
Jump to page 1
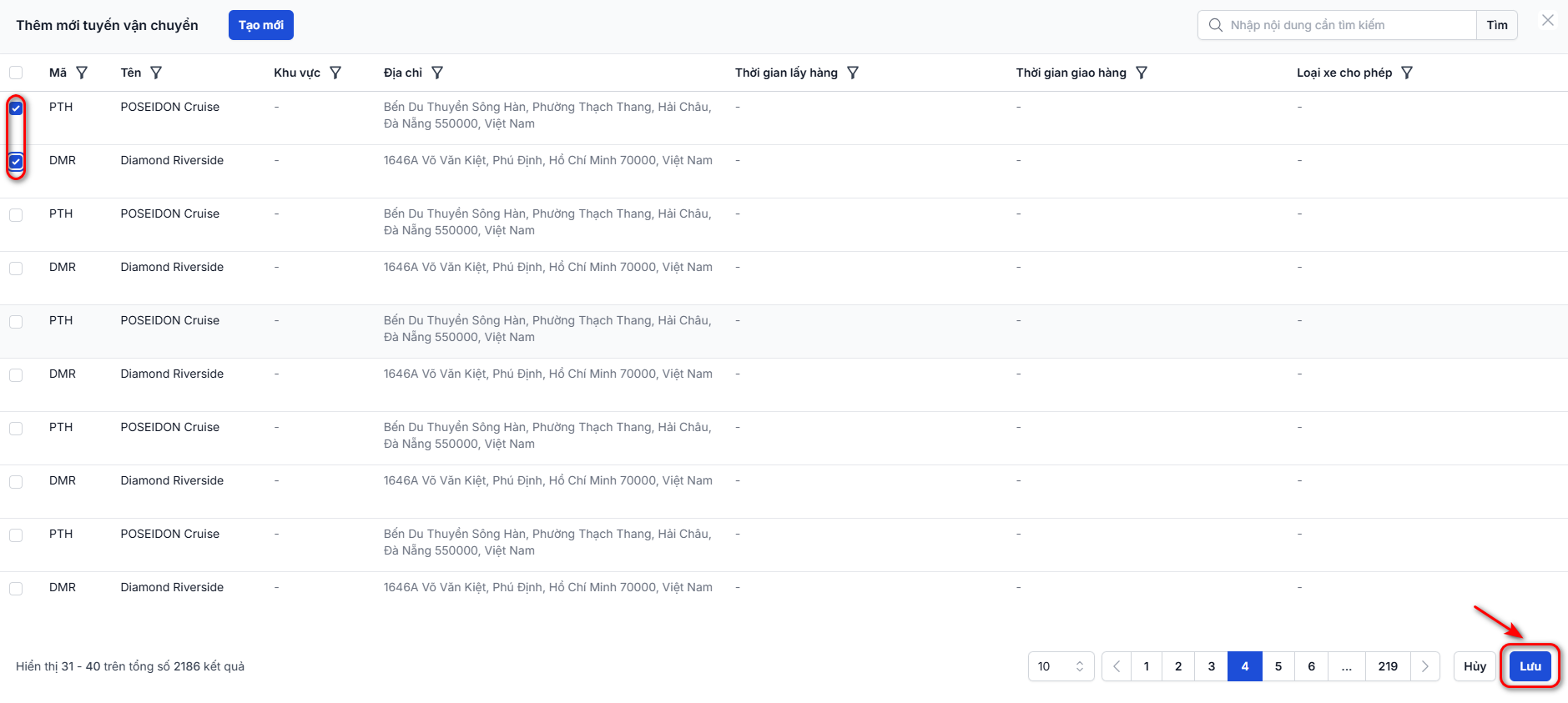(x=1147, y=666)
